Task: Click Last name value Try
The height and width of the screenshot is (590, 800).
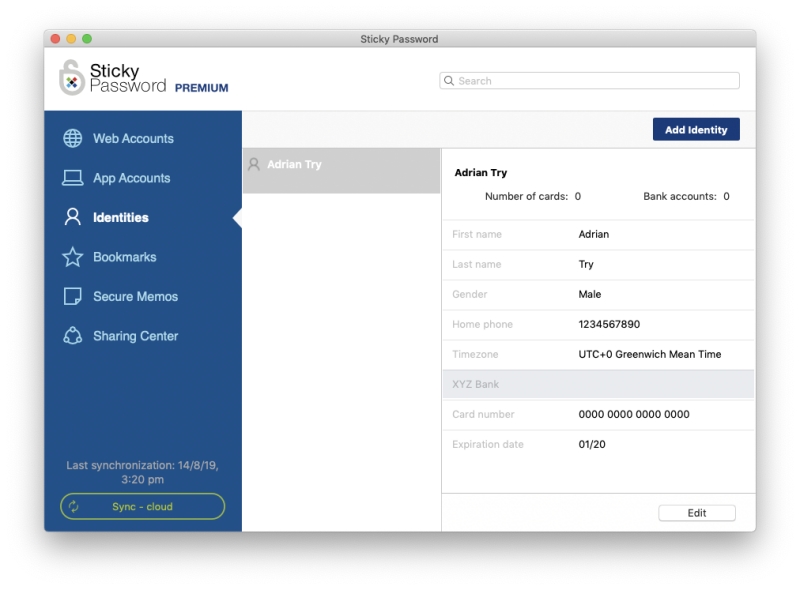Action: pos(586,264)
